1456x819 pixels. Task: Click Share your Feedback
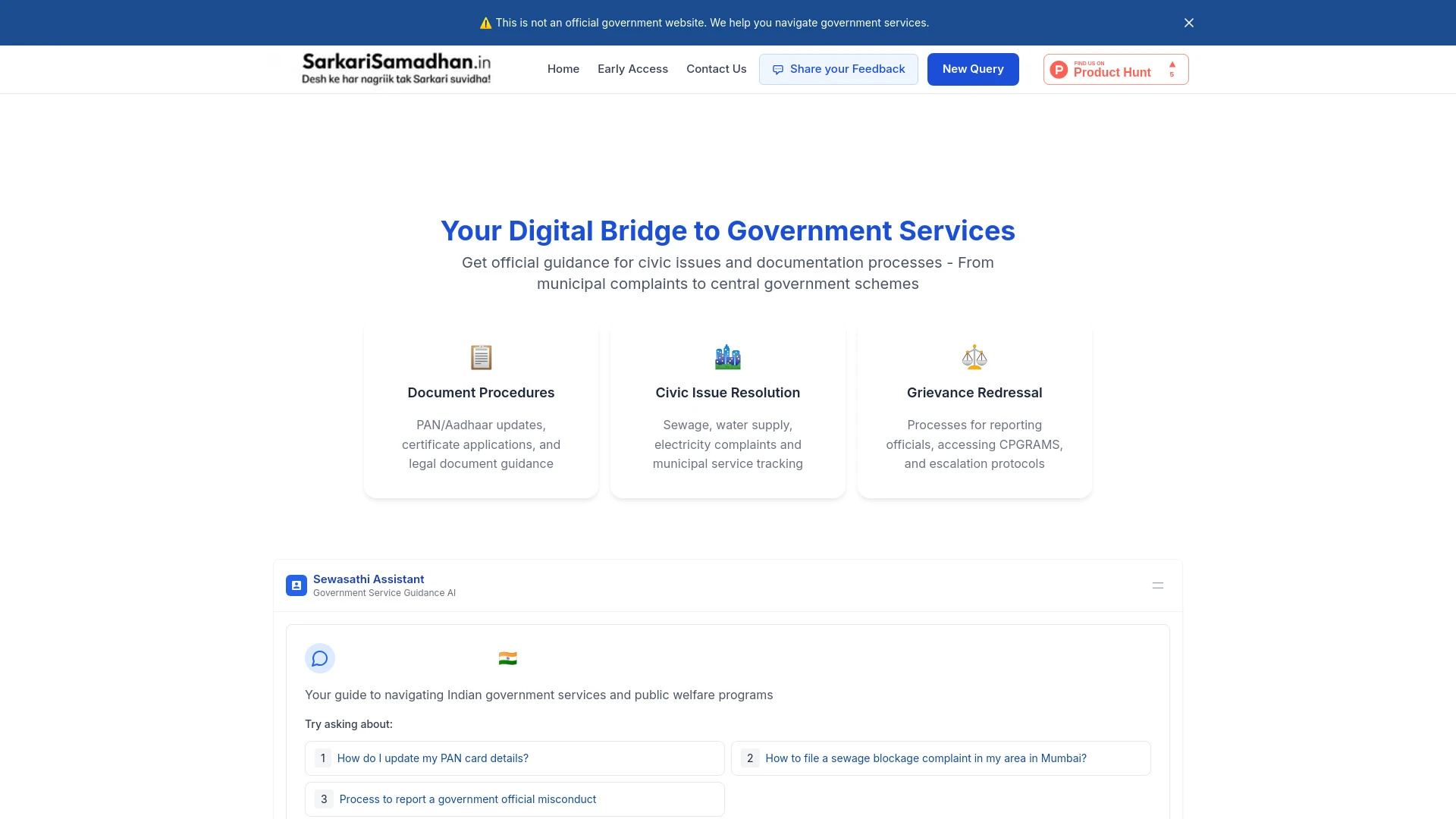coord(839,69)
